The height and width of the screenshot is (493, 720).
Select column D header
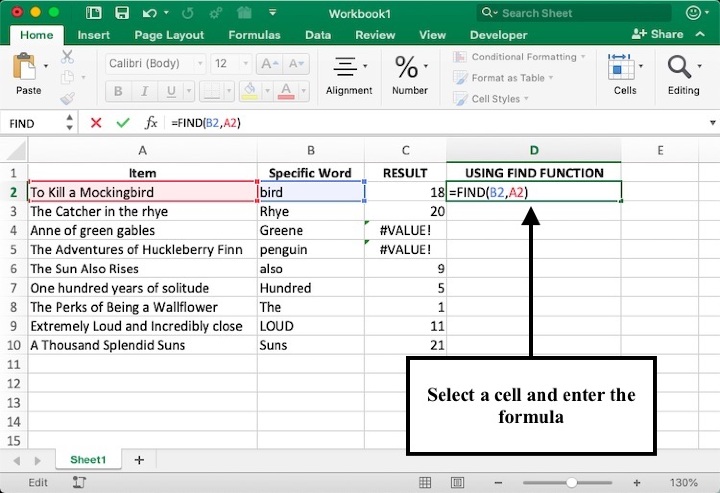point(534,150)
